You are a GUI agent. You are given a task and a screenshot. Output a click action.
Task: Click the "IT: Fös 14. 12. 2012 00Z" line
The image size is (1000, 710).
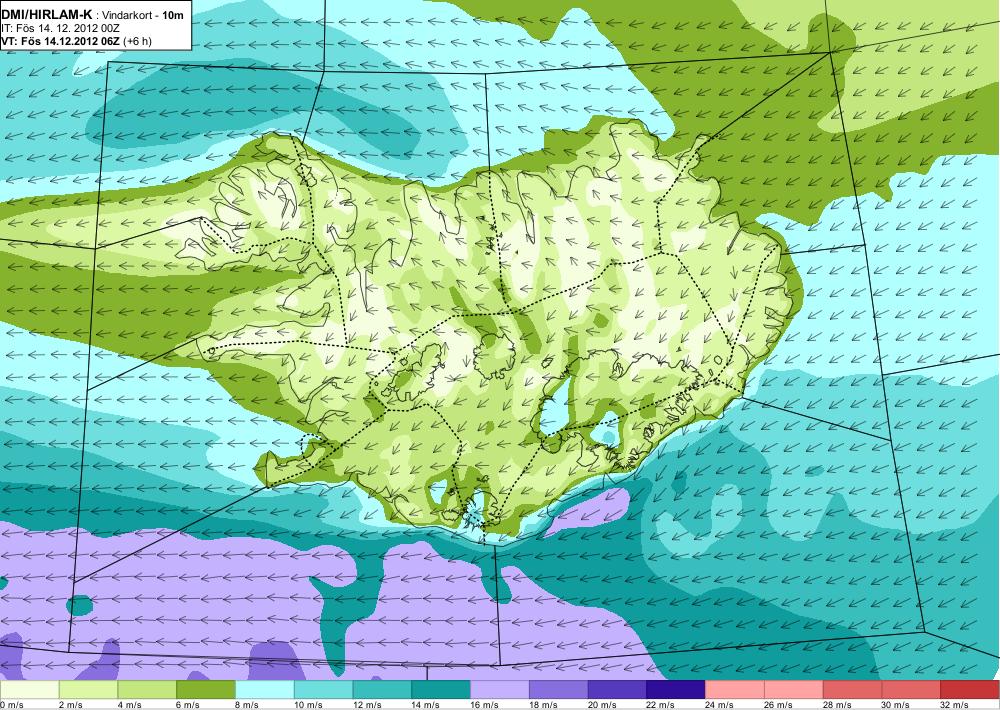click(x=61, y=28)
